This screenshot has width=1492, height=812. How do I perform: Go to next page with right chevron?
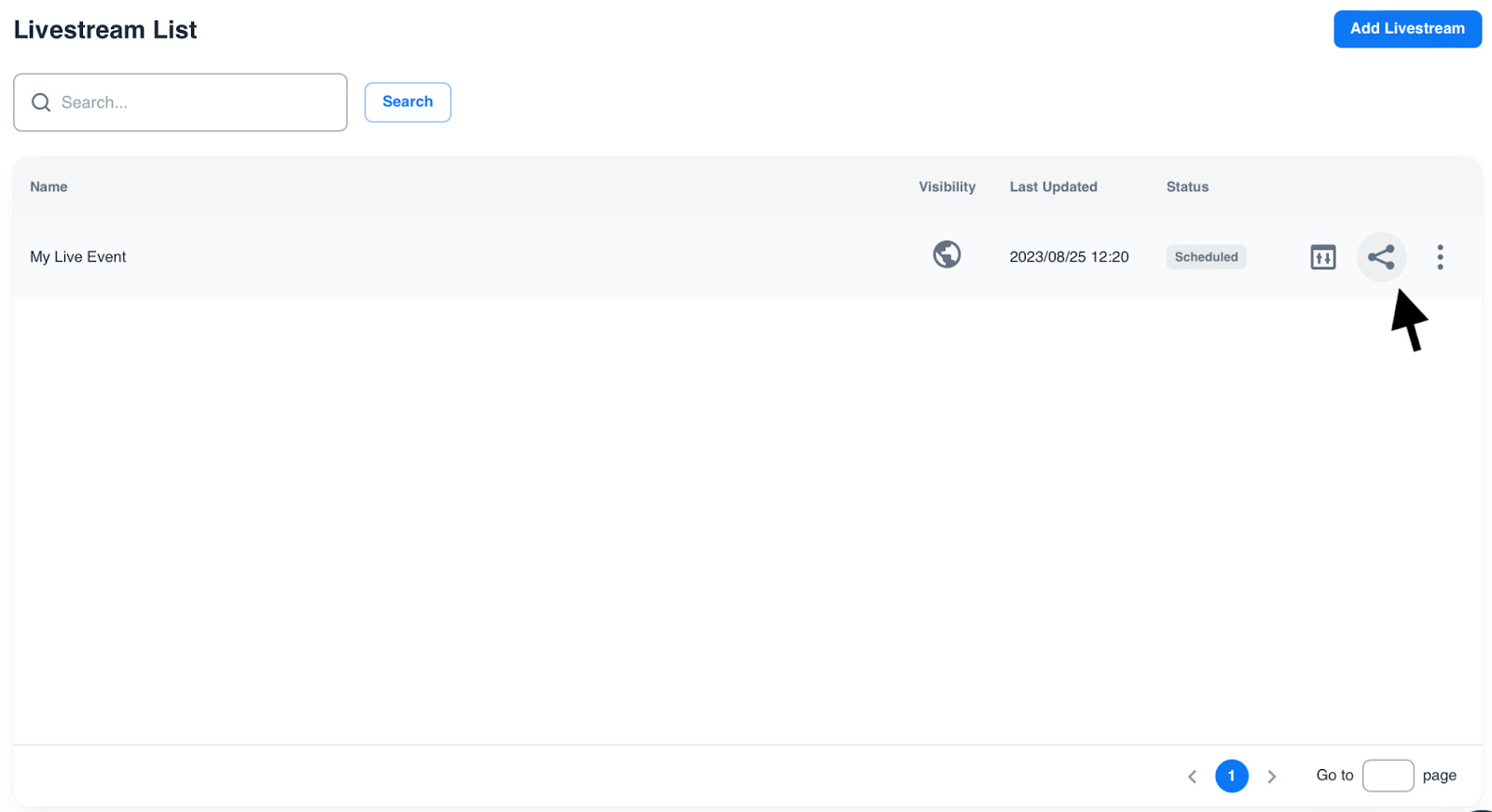tap(1271, 777)
